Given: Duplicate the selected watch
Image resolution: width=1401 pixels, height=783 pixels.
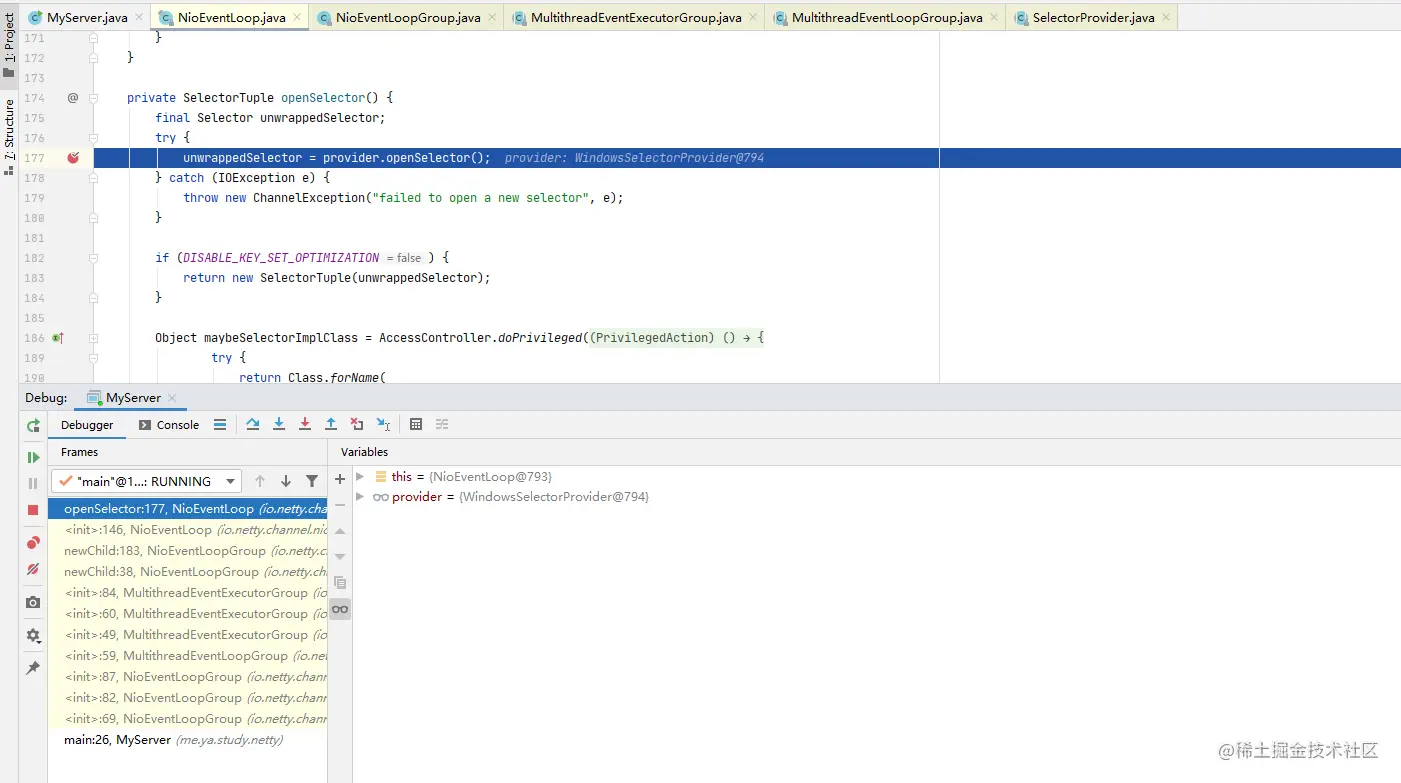Looking at the screenshot, I should (x=340, y=583).
